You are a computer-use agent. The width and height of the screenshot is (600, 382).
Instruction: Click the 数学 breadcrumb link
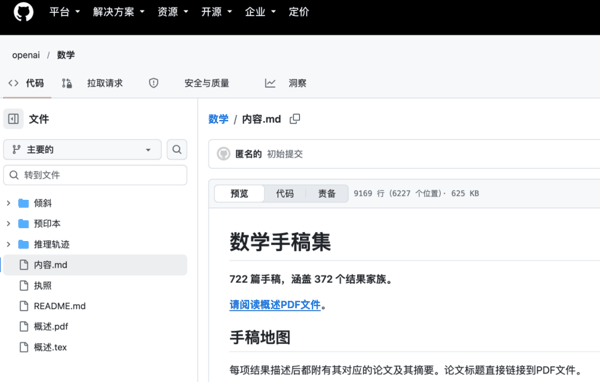(218, 119)
